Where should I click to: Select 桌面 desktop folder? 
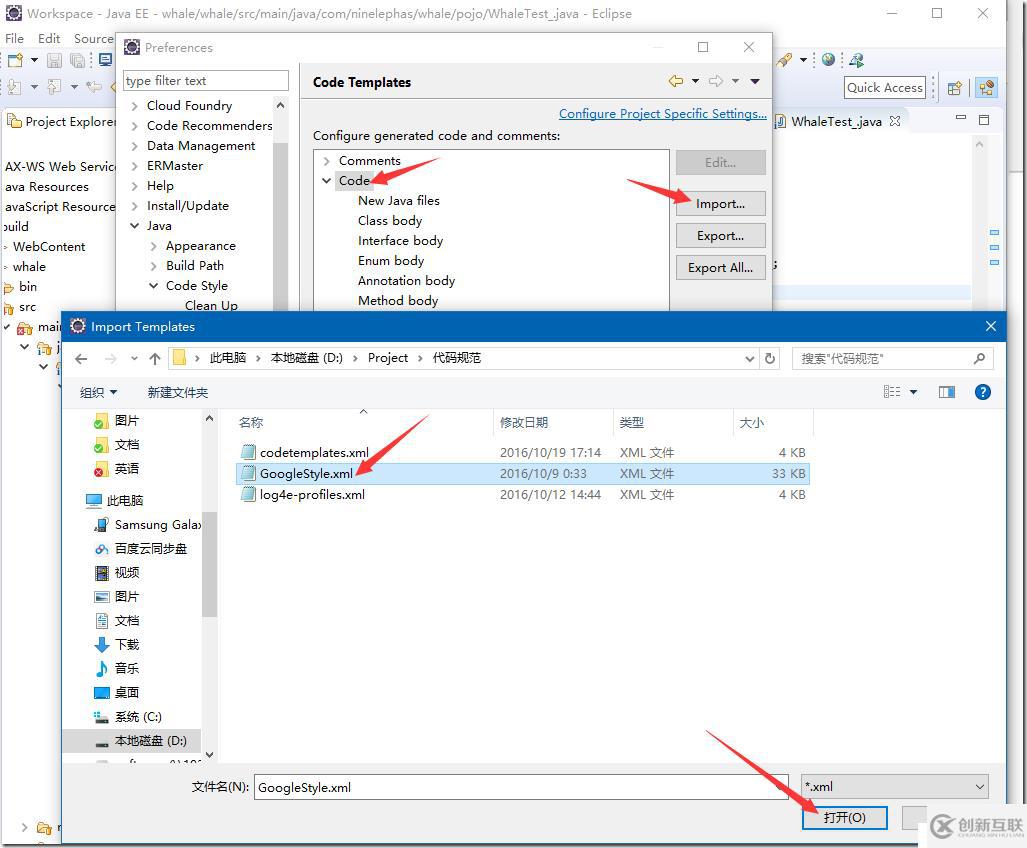click(x=118, y=693)
